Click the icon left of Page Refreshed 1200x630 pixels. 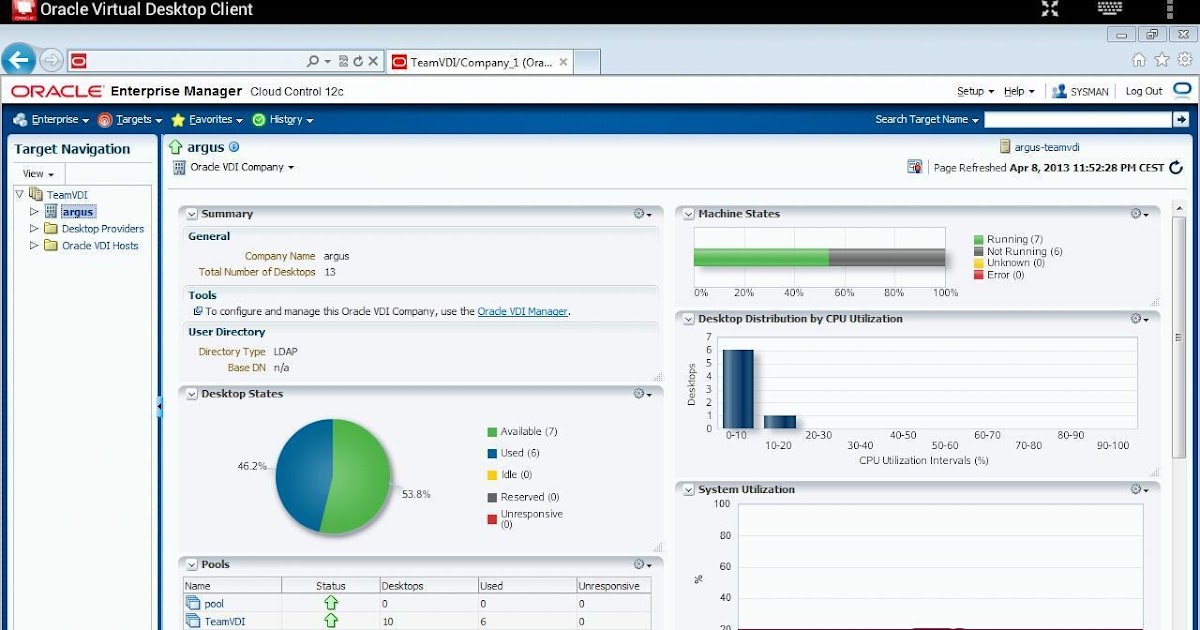(x=914, y=167)
